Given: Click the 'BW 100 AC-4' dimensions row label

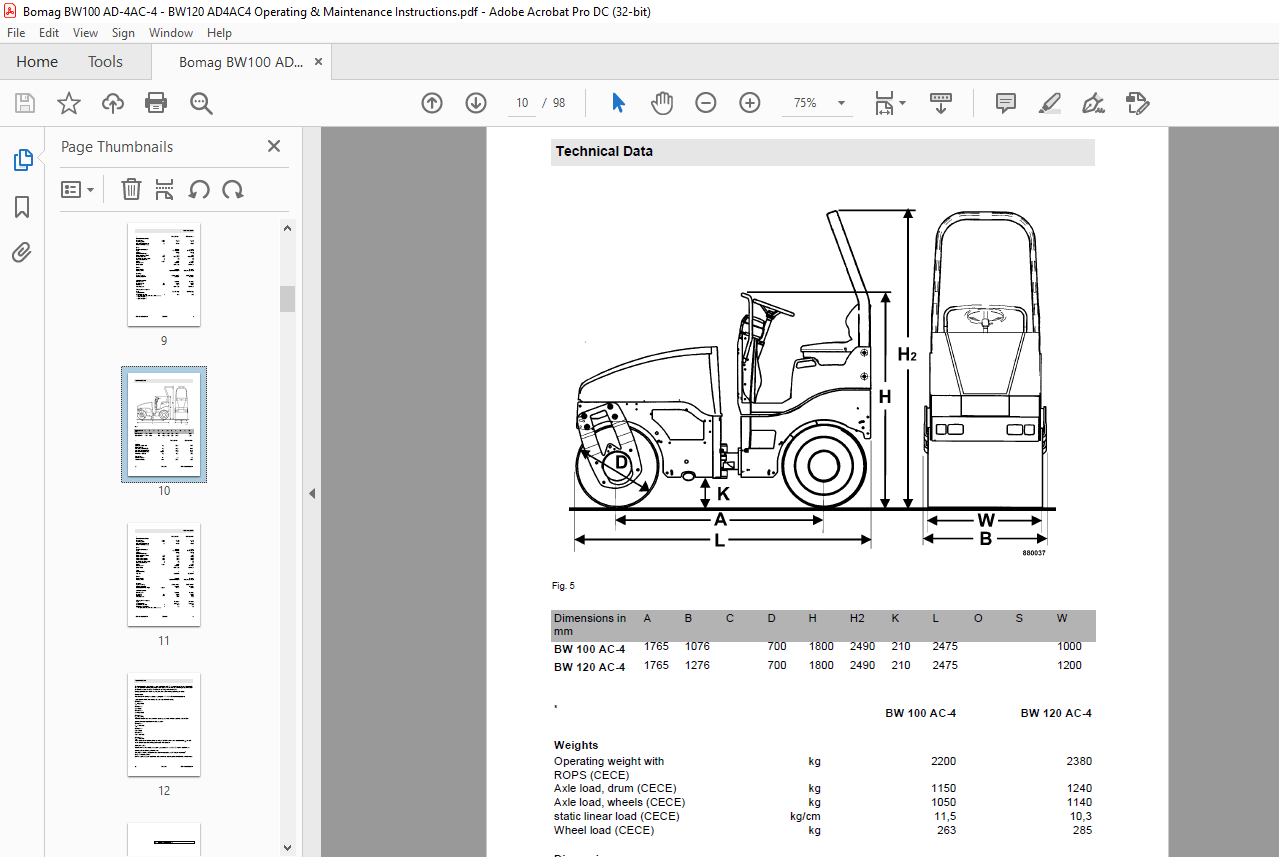Looking at the screenshot, I should [590, 650].
